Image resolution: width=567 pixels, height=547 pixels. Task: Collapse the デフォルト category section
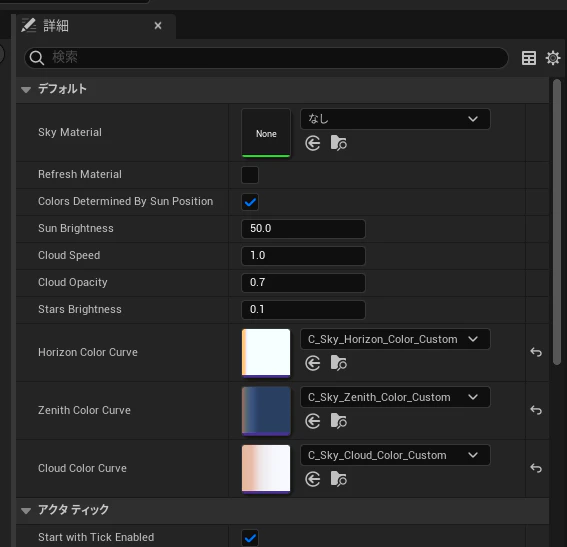pos(26,89)
